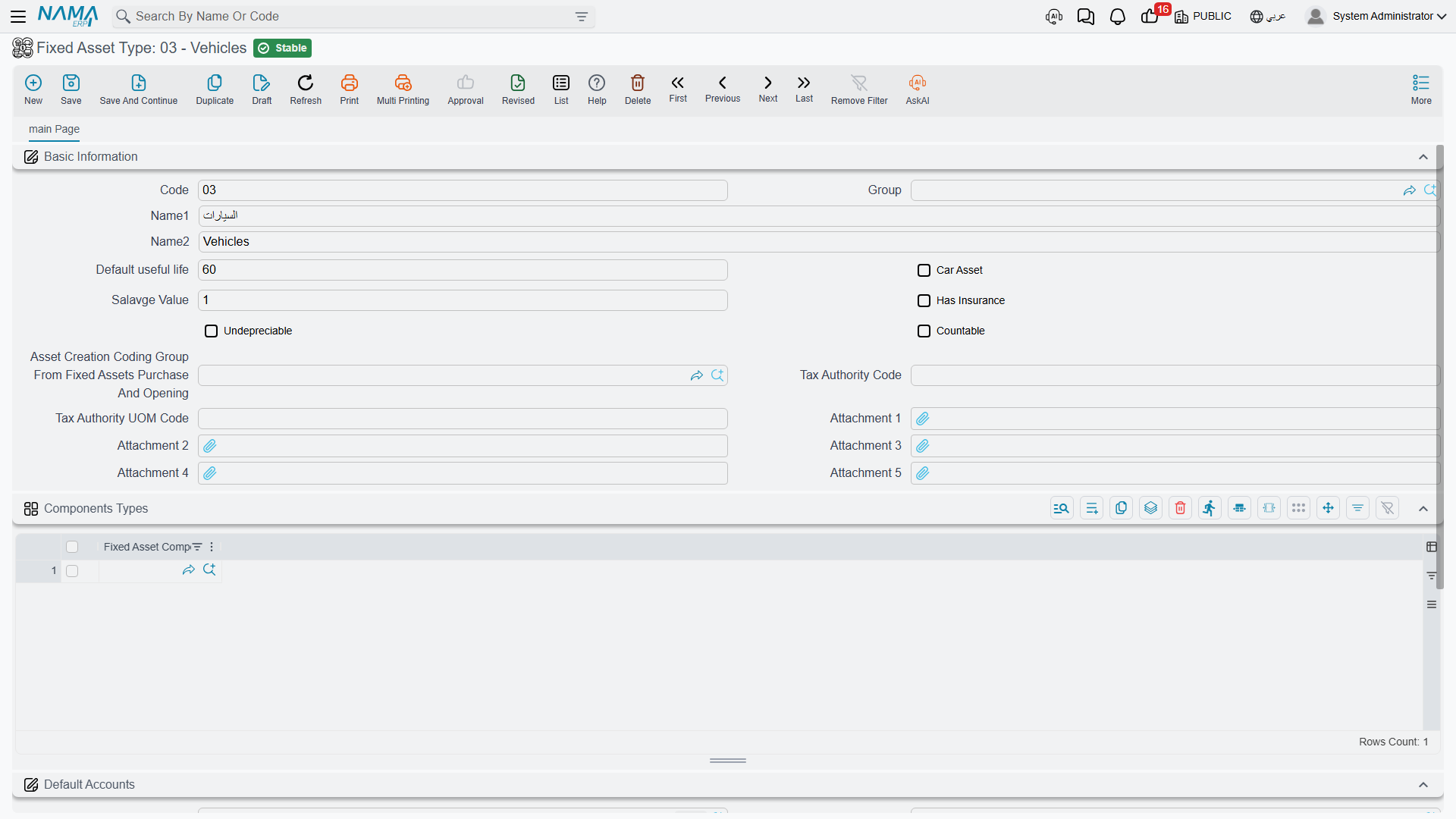Go to the First record

tap(678, 89)
